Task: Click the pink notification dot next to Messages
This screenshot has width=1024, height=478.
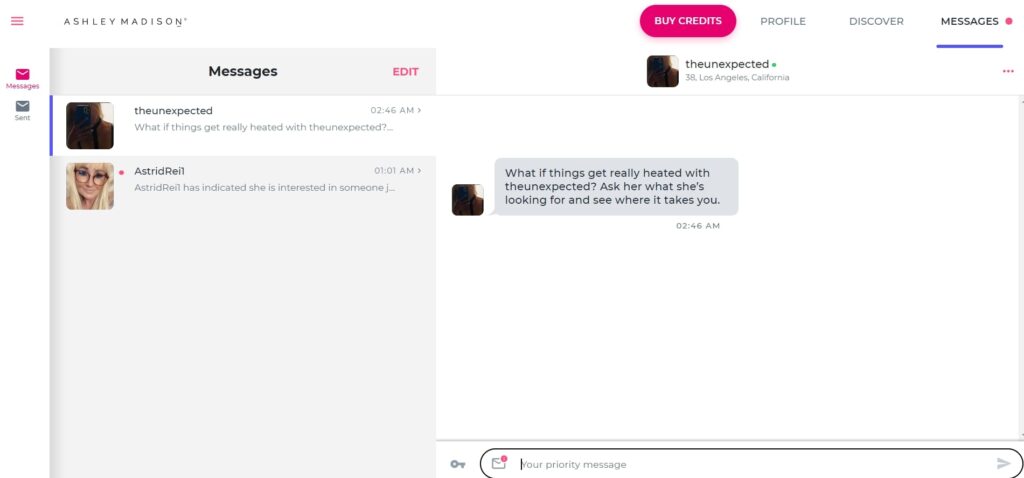Action: coord(1008,22)
